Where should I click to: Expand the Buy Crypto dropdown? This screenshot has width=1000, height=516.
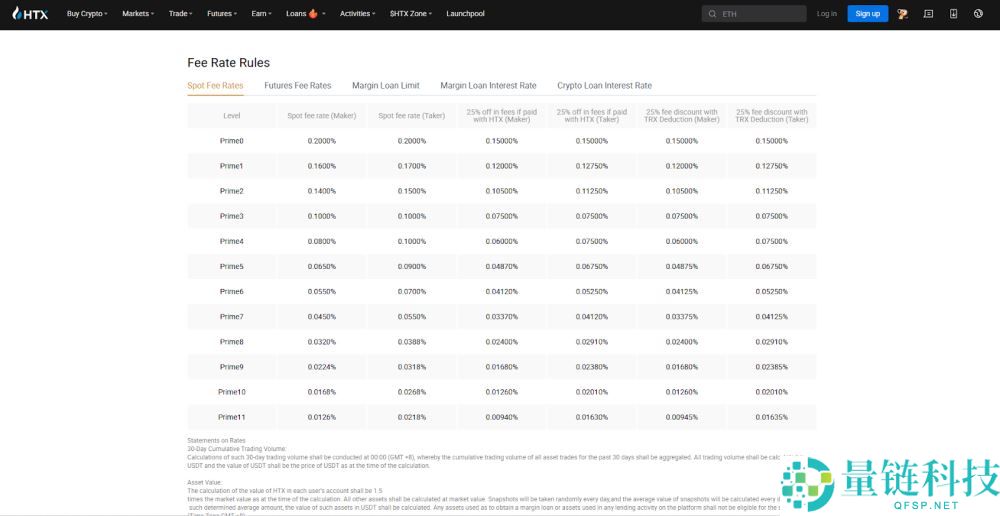point(88,14)
